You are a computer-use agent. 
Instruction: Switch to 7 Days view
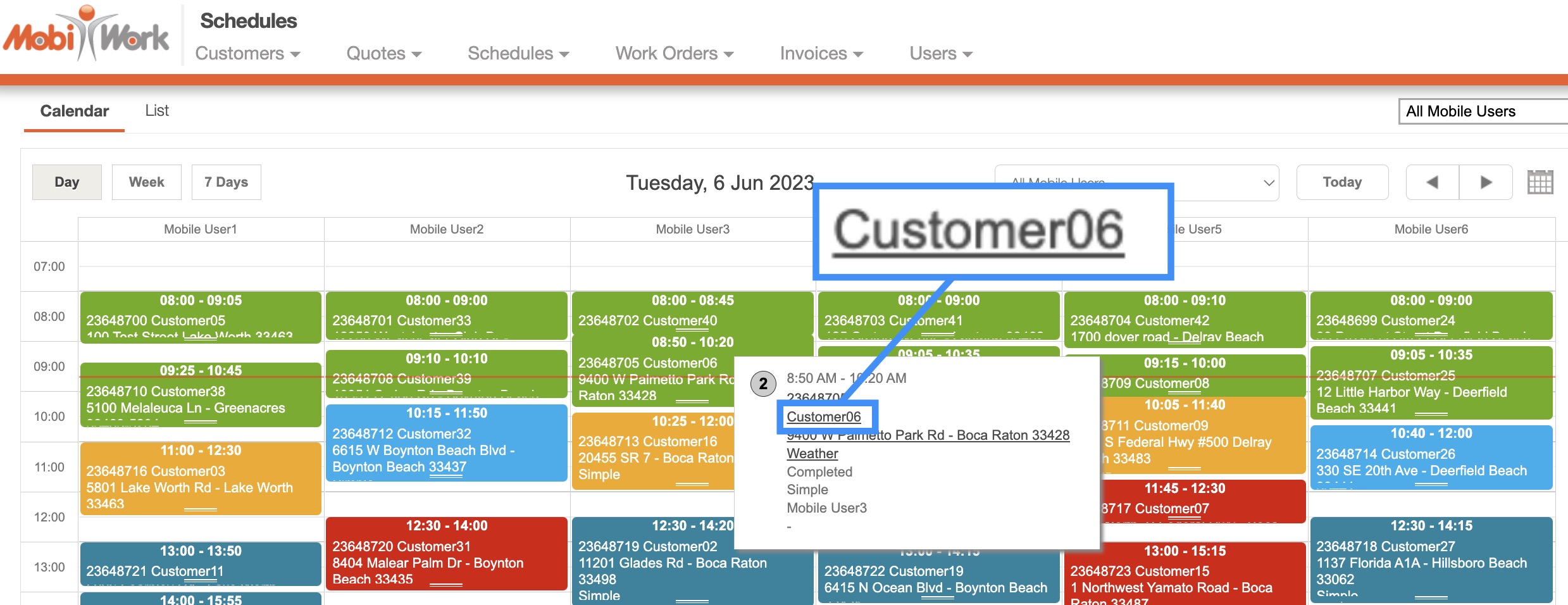point(226,182)
